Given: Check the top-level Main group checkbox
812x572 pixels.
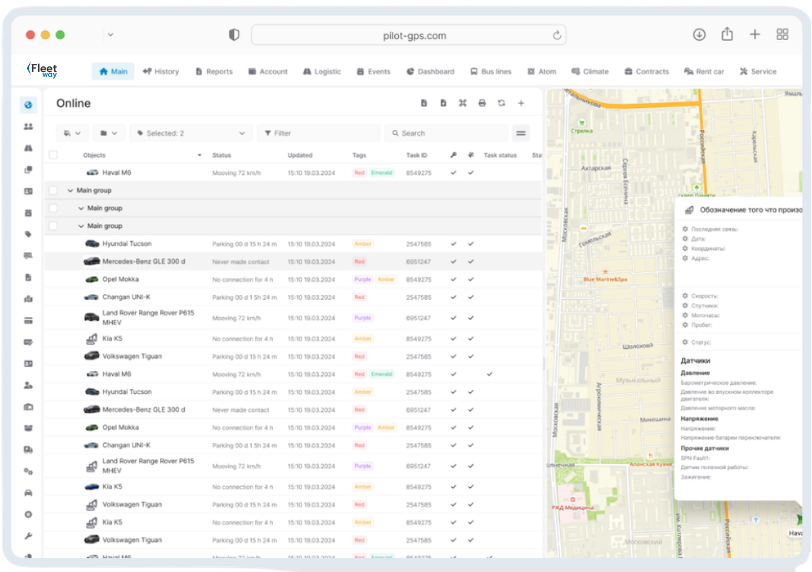Looking at the screenshot, I should pyautogui.click(x=53, y=190).
